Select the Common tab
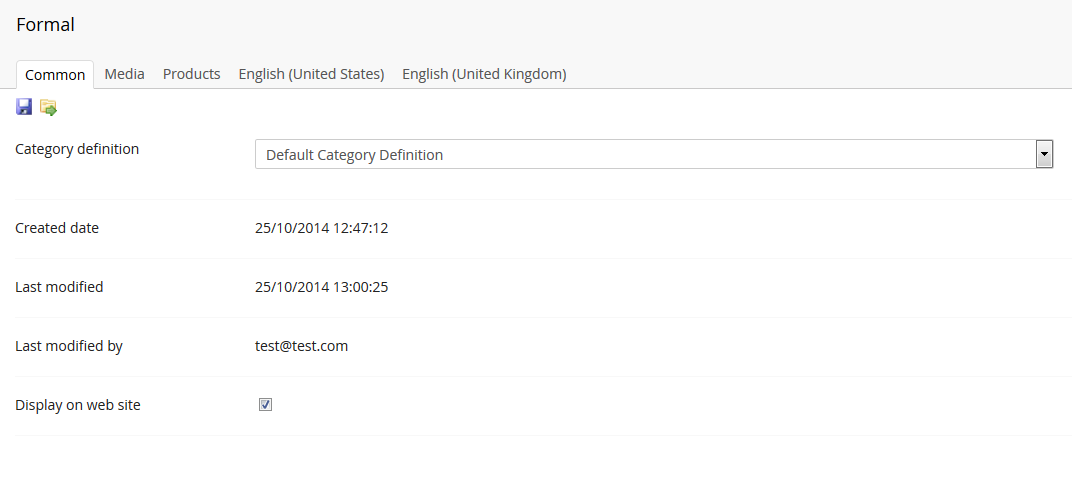The height and width of the screenshot is (478, 1072). point(55,75)
